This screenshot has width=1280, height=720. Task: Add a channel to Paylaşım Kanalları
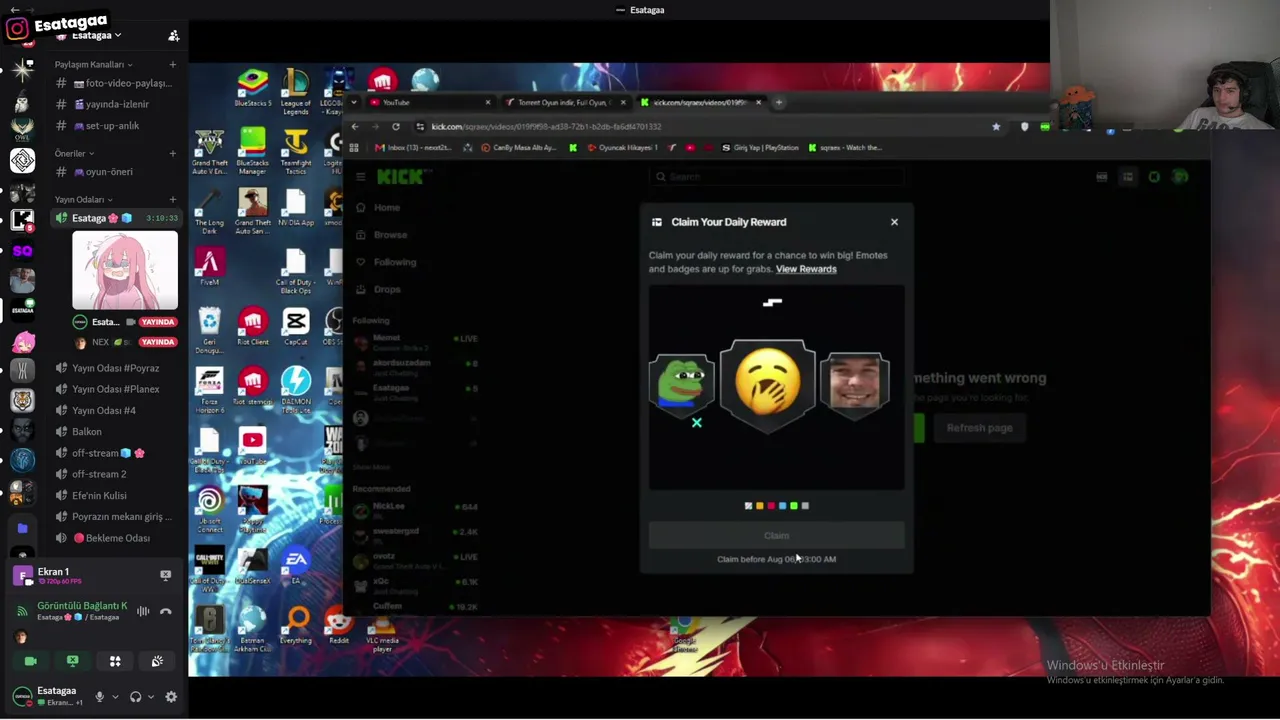[172, 65]
